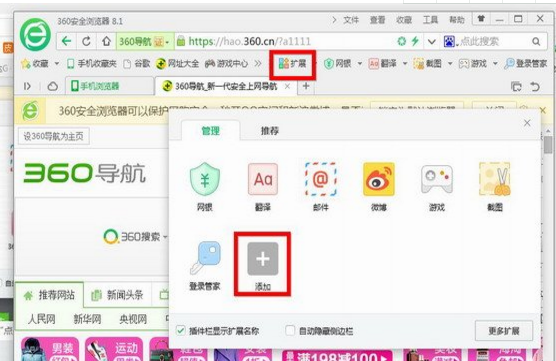Open 登录管家 in the toolbar
The image size is (556, 361).
[526, 64]
